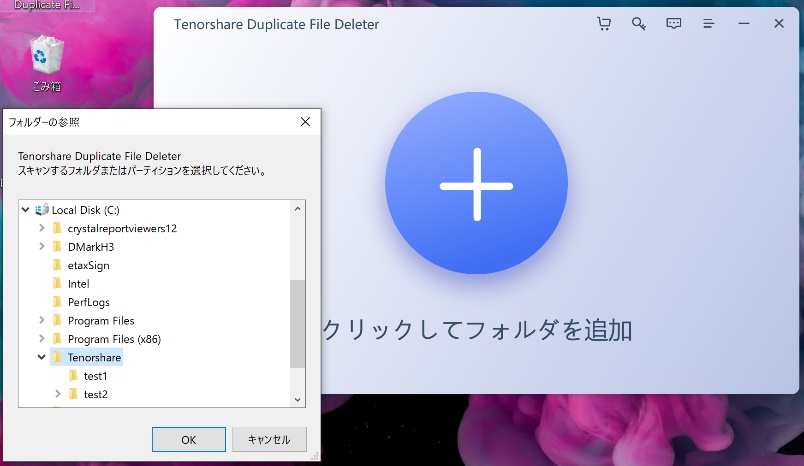Image resolution: width=804 pixels, height=466 pixels.
Task: Select the Intel folder
Action: 78,284
